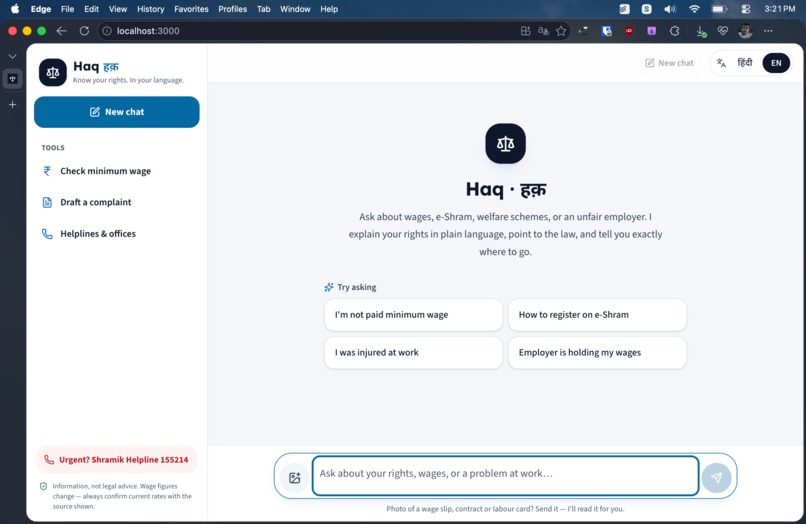The width and height of the screenshot is (806, 524).
Task: Click the sparkle icon beside Try asking
Action: (329, 287)
